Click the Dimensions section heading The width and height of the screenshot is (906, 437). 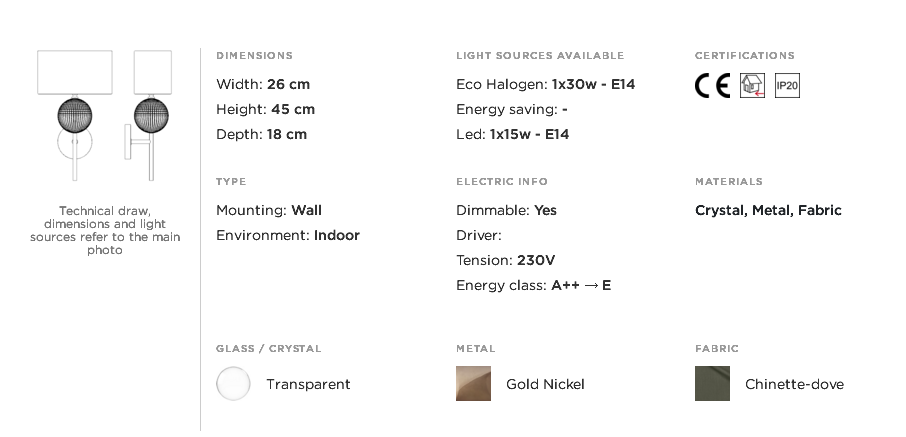coord(254,55)
